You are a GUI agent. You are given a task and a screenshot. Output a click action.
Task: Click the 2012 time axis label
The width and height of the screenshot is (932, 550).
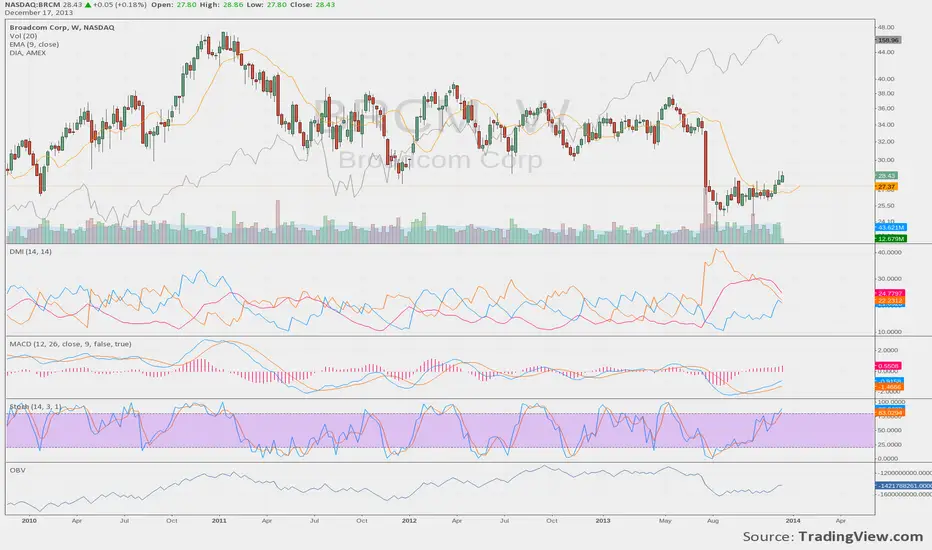click(409, 521)
